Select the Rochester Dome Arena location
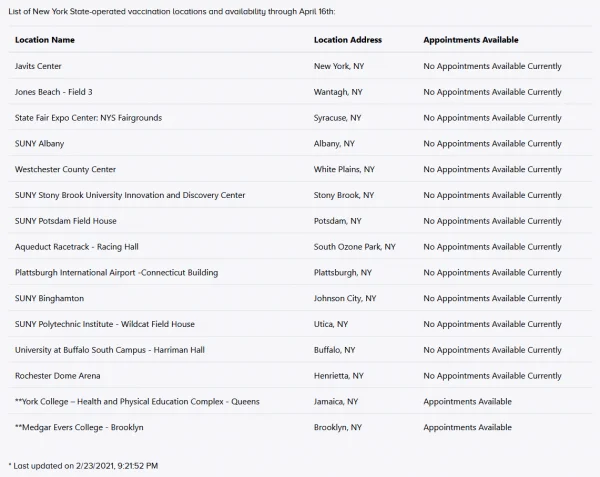The width and height of the screenshot is (600, 477). click(x=58, y=376)
